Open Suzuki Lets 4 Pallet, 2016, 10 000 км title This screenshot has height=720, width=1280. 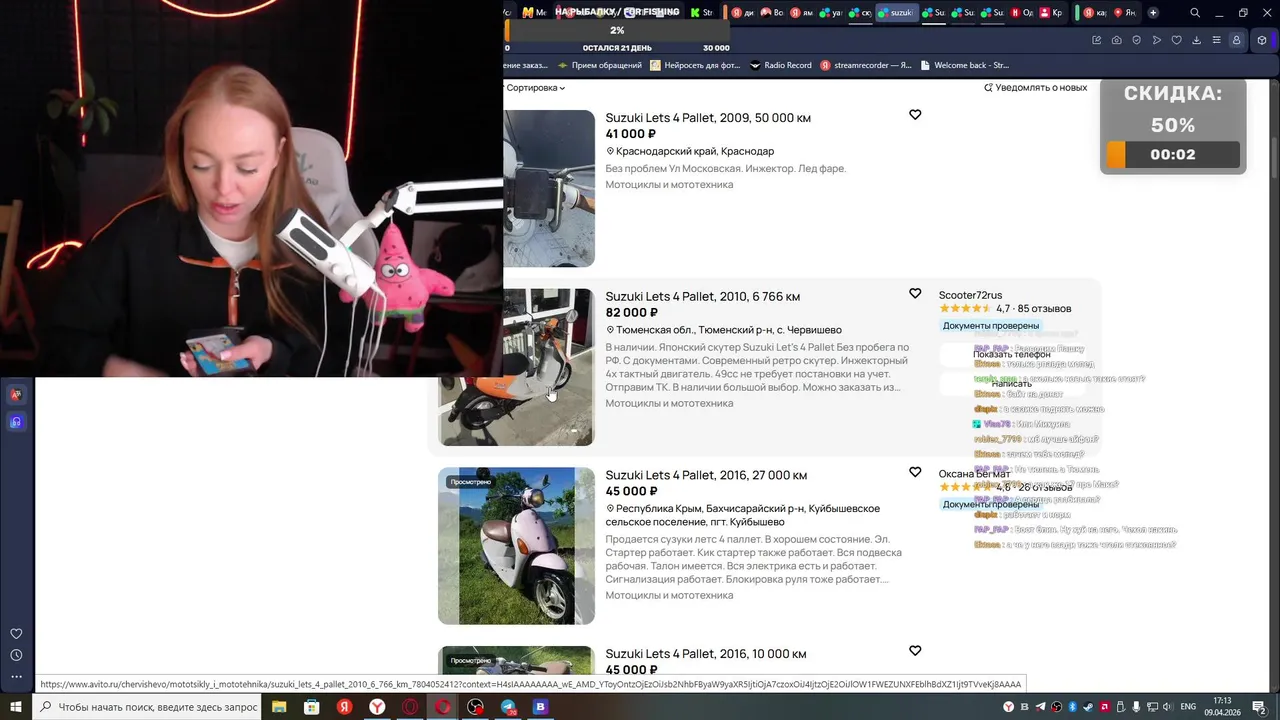pos(706,654)
